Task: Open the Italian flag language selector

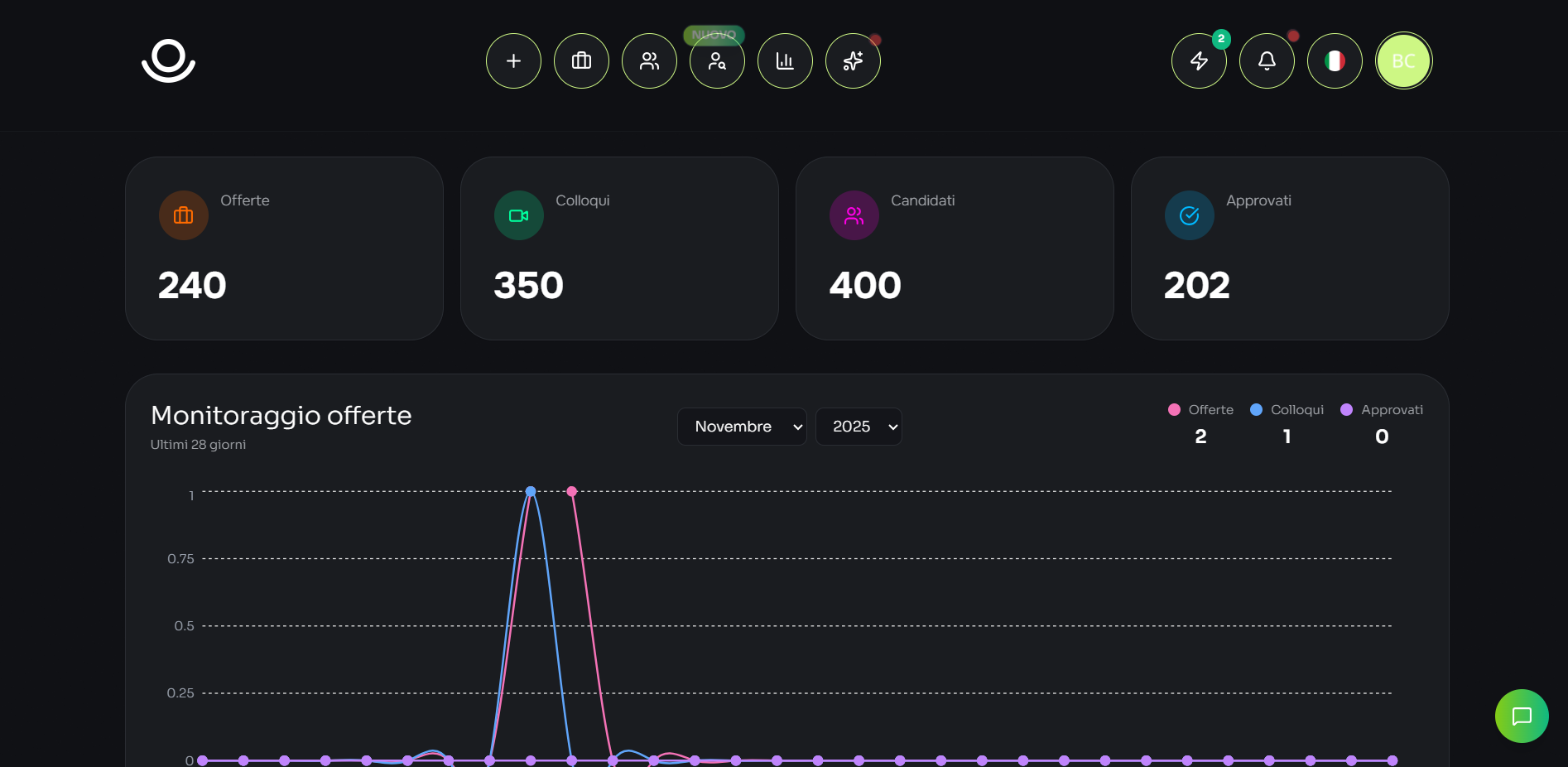Action: 1334,60
